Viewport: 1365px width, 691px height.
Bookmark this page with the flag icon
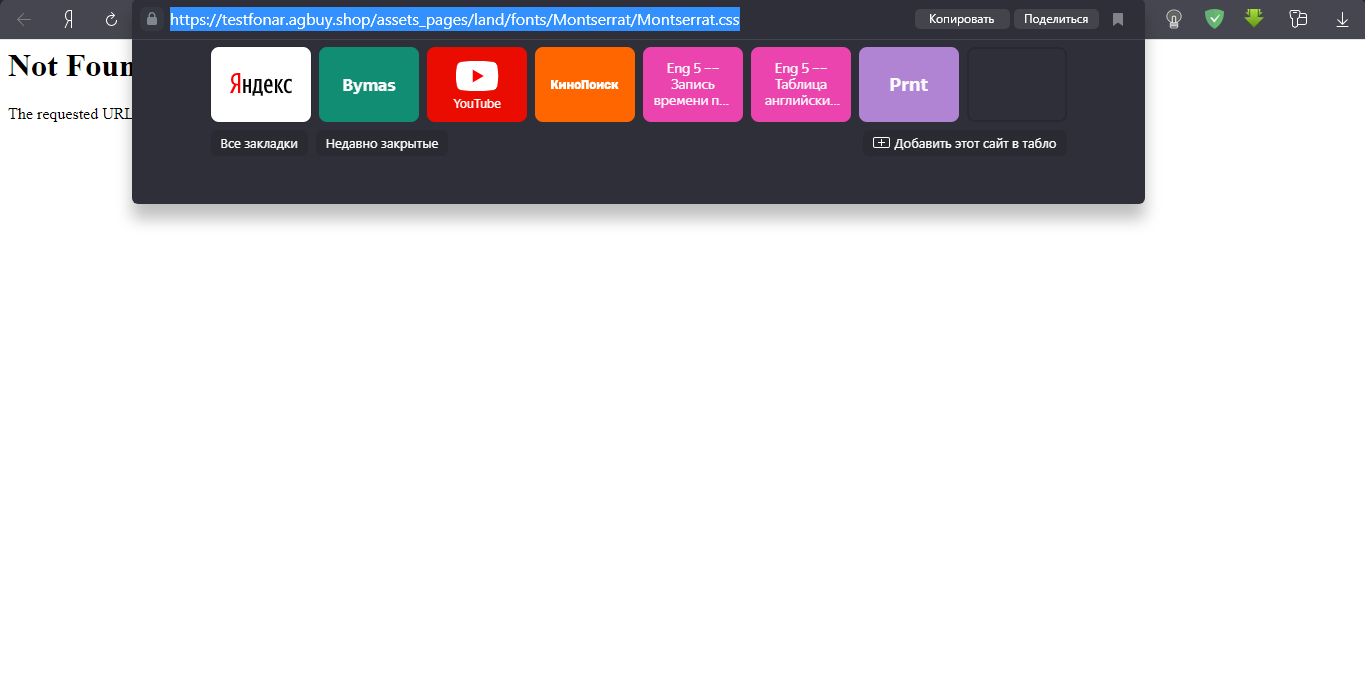coord(1118,19)
